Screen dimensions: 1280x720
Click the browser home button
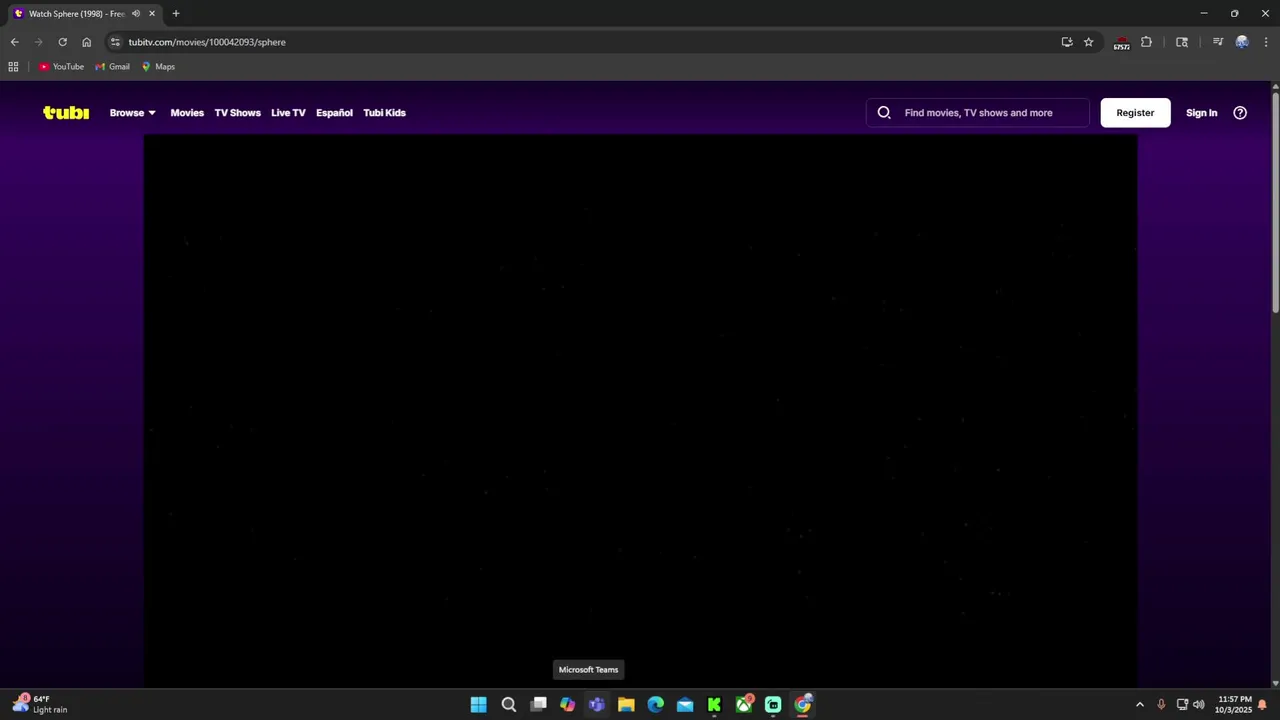pos(86,42)
